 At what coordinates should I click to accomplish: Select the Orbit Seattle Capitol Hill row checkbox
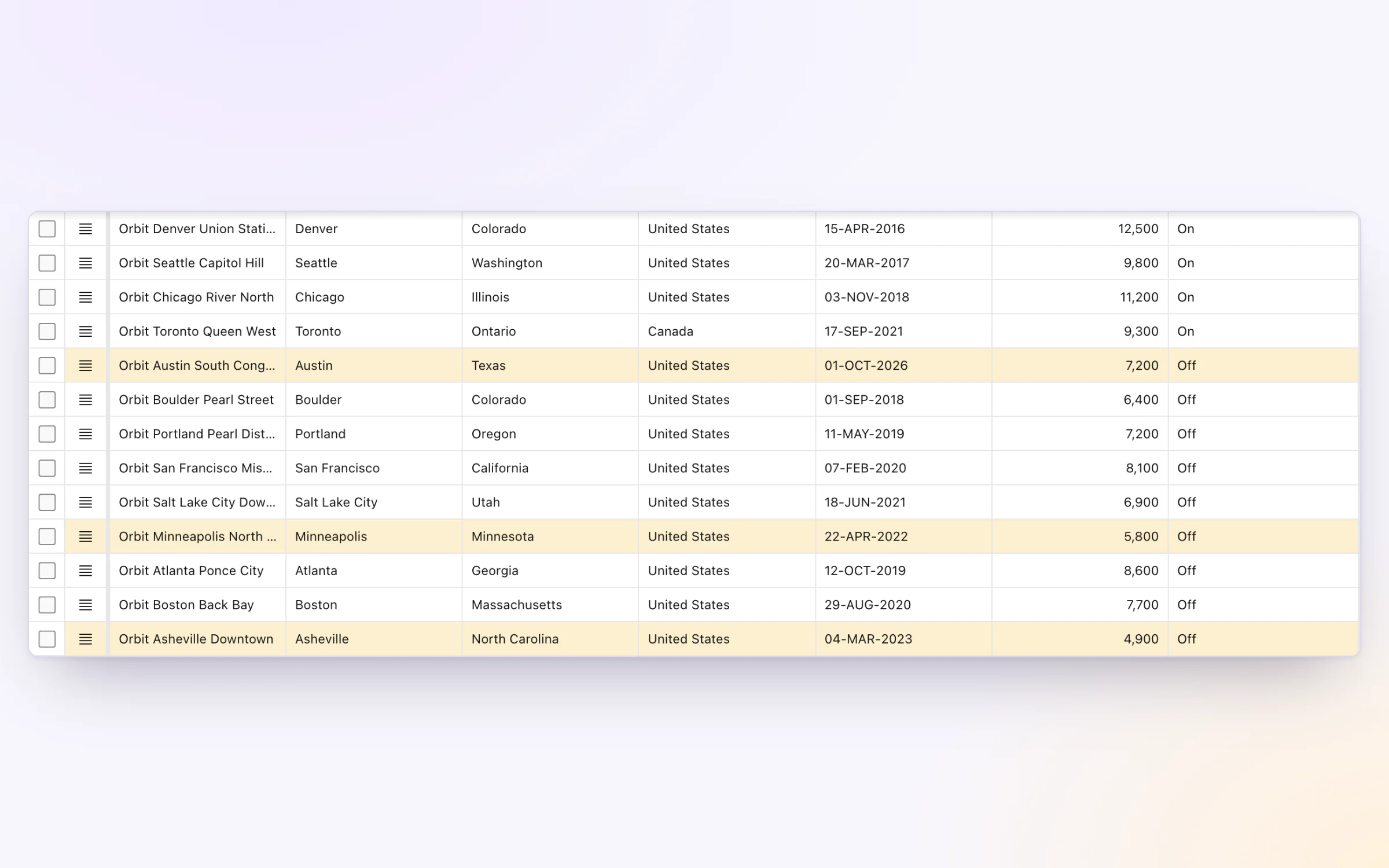(47, 263)
